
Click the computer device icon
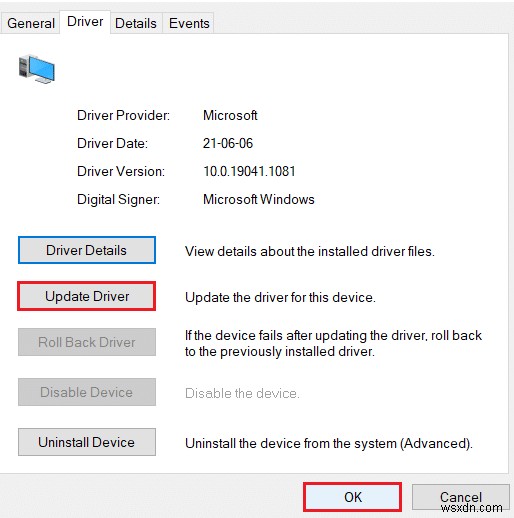click(x=37, y=69)
